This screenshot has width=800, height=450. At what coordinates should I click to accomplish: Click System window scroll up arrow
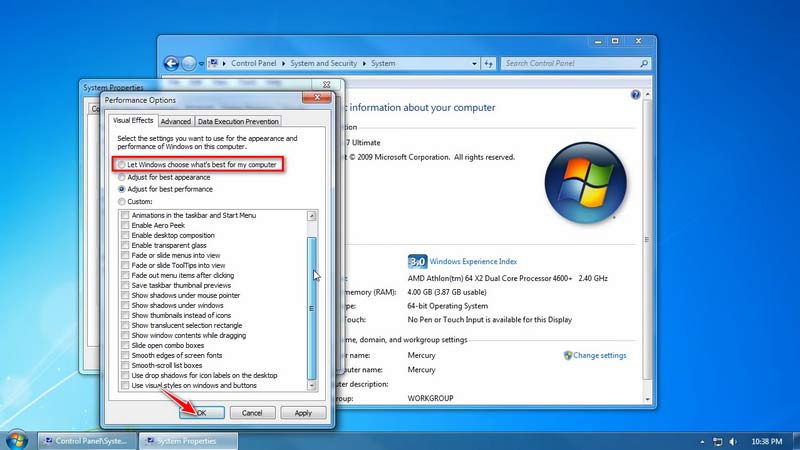pos(647,95)
